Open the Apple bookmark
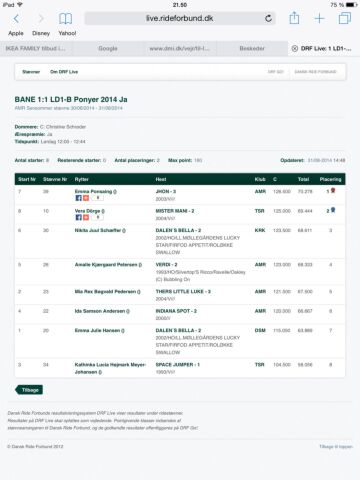This screenshot has height=480, width=360. click(16, 33)
